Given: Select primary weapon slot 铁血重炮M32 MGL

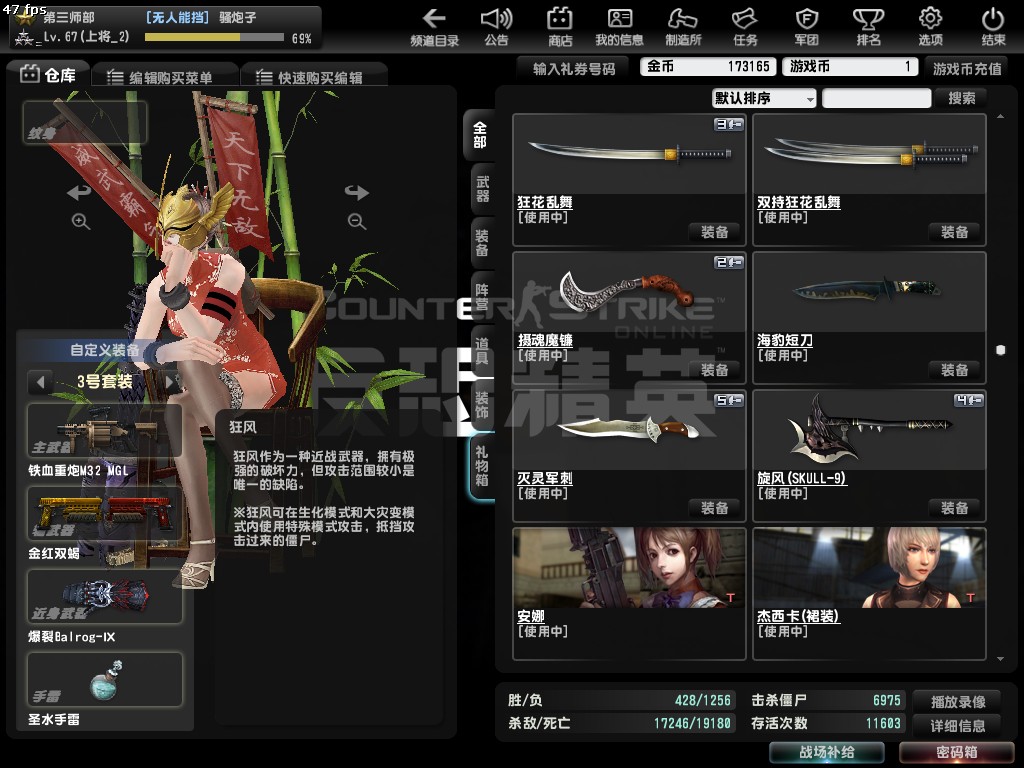Looking at the screenshot, I should pos(104,430).
